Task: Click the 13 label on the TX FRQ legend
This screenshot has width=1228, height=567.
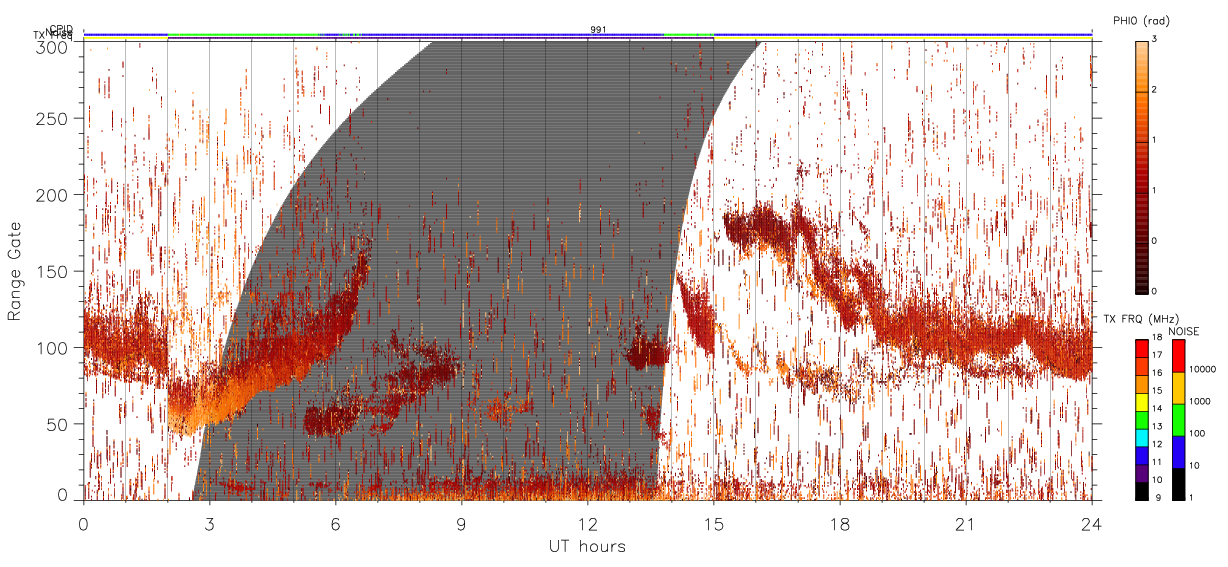Action: 1156,427
